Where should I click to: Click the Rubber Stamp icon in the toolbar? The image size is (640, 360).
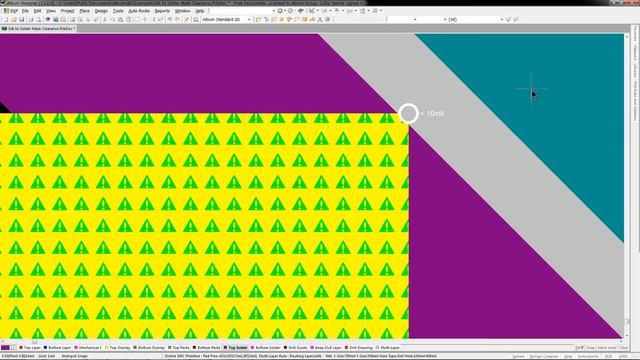129,20
